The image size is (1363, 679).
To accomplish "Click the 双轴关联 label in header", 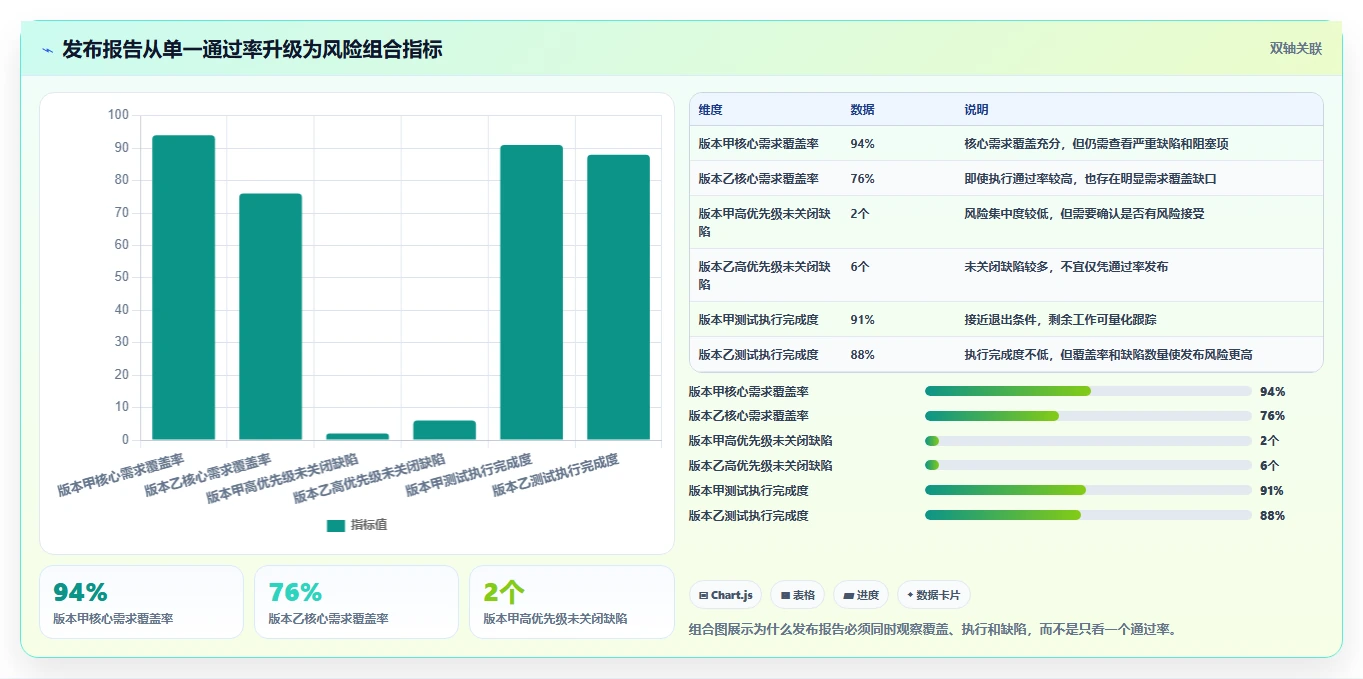I will click(1296, 49).
